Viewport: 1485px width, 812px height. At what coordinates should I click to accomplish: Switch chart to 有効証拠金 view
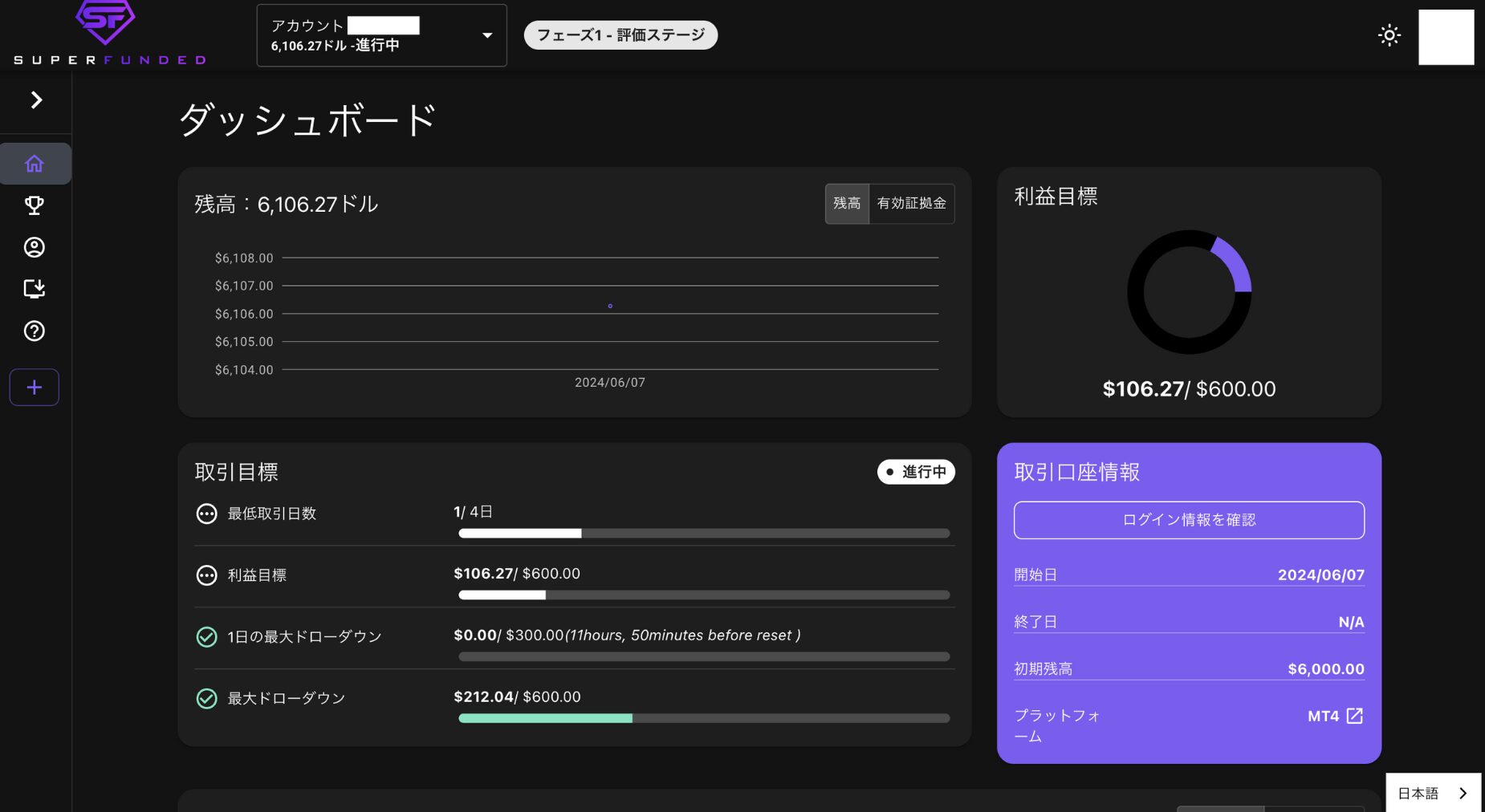pyautogui.click(x=911, y=204)
